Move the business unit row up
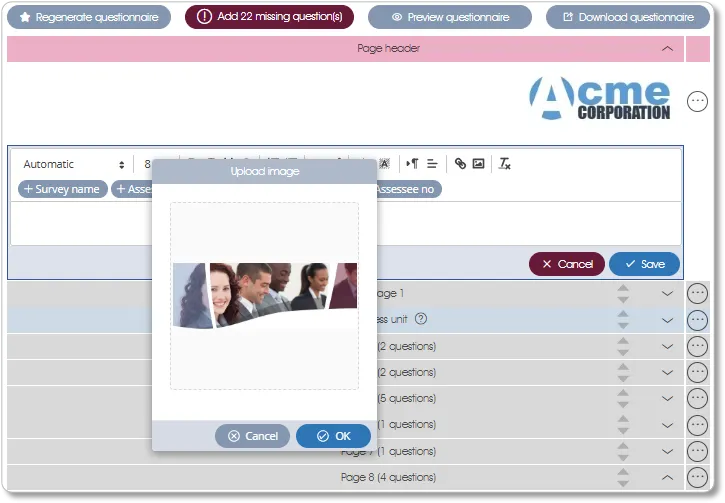725x503 pixels. point(623,314)
